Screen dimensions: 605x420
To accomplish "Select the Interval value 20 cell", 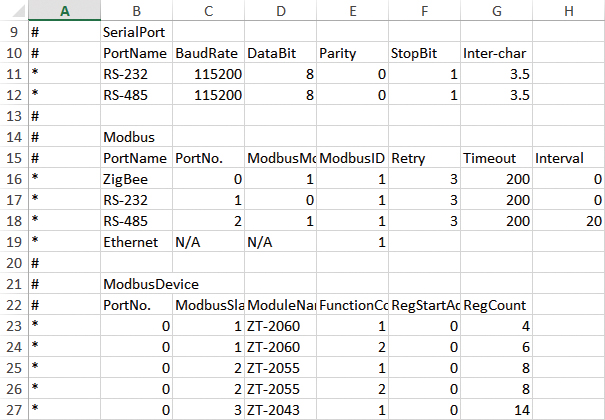I will [569, 221].
